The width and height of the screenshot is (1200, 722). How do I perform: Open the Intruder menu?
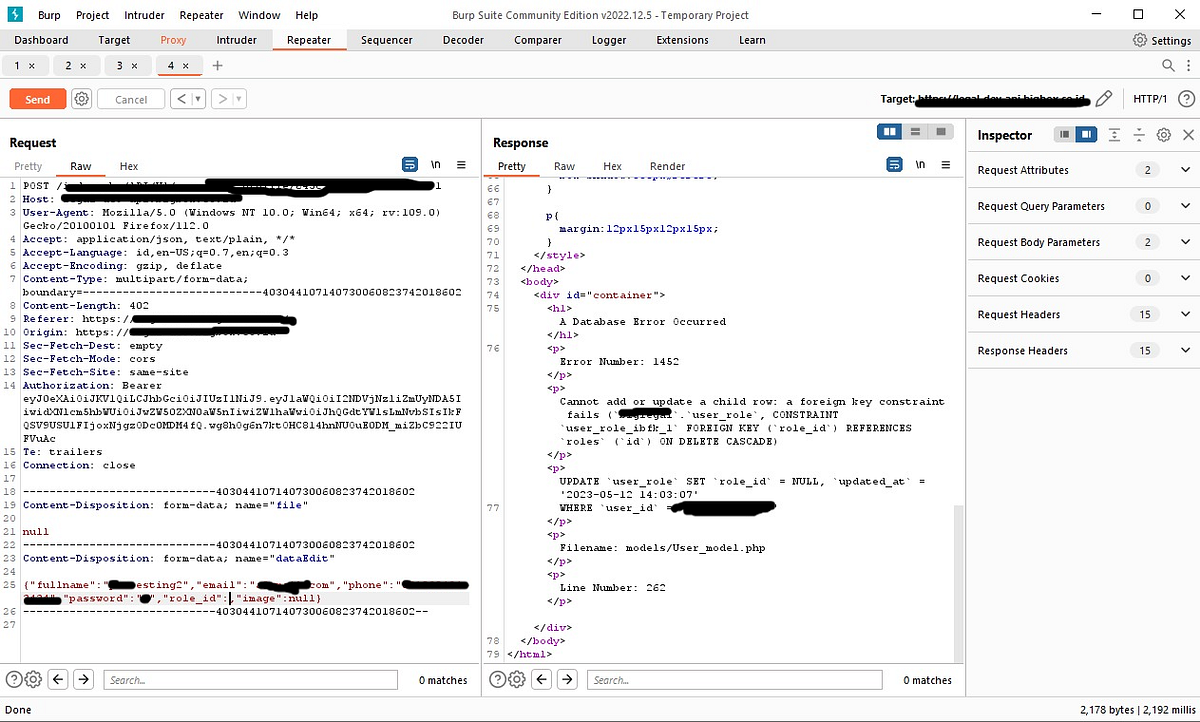[x=143, y=14]
